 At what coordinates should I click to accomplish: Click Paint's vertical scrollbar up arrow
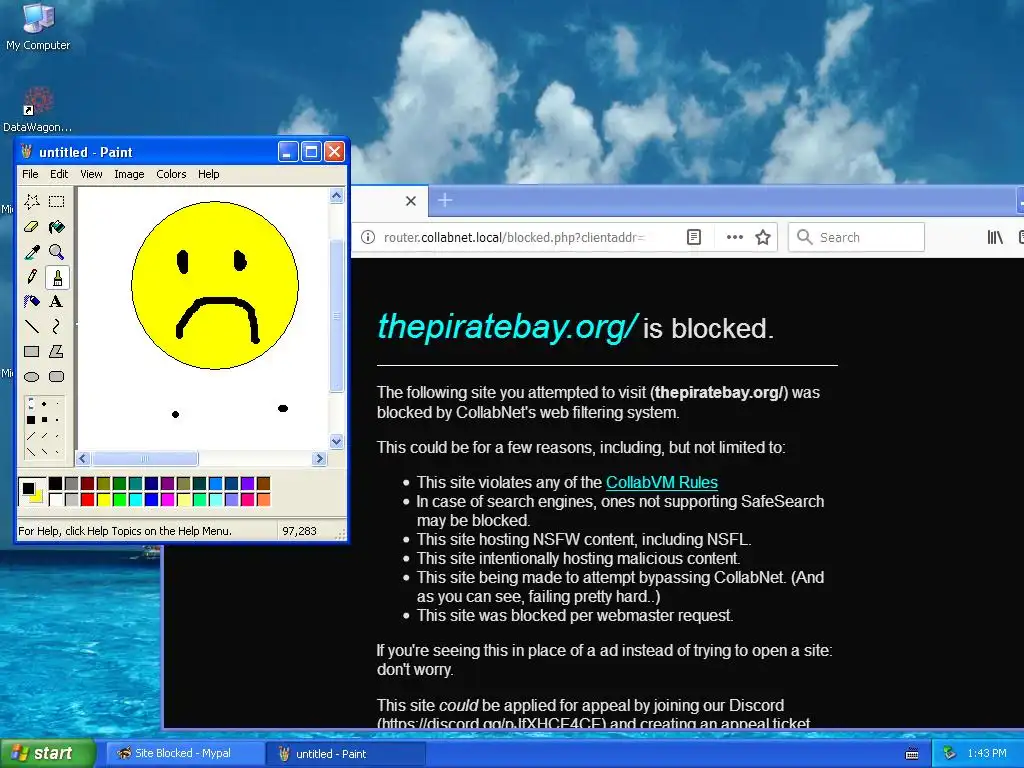pos(336,196)
